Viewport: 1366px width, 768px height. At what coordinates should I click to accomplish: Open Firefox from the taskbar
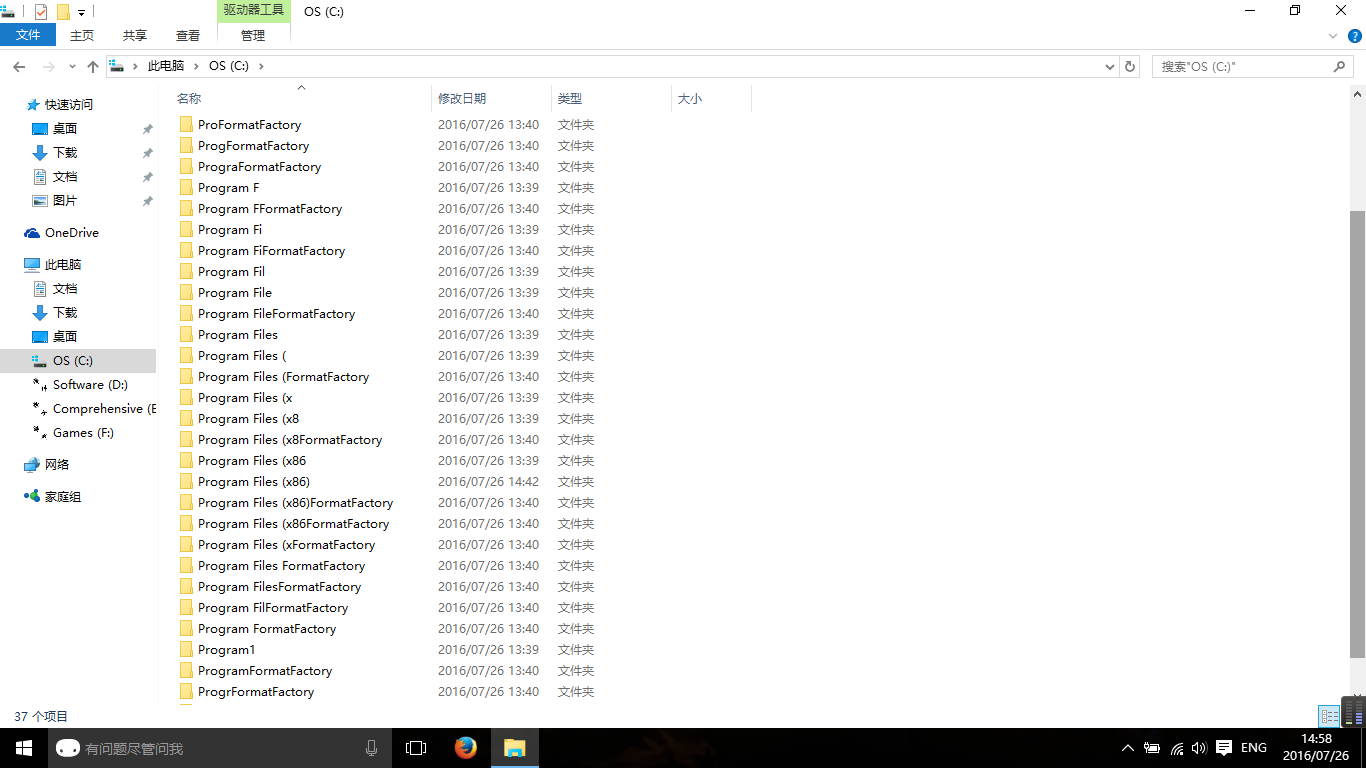(x=465, y=748)
